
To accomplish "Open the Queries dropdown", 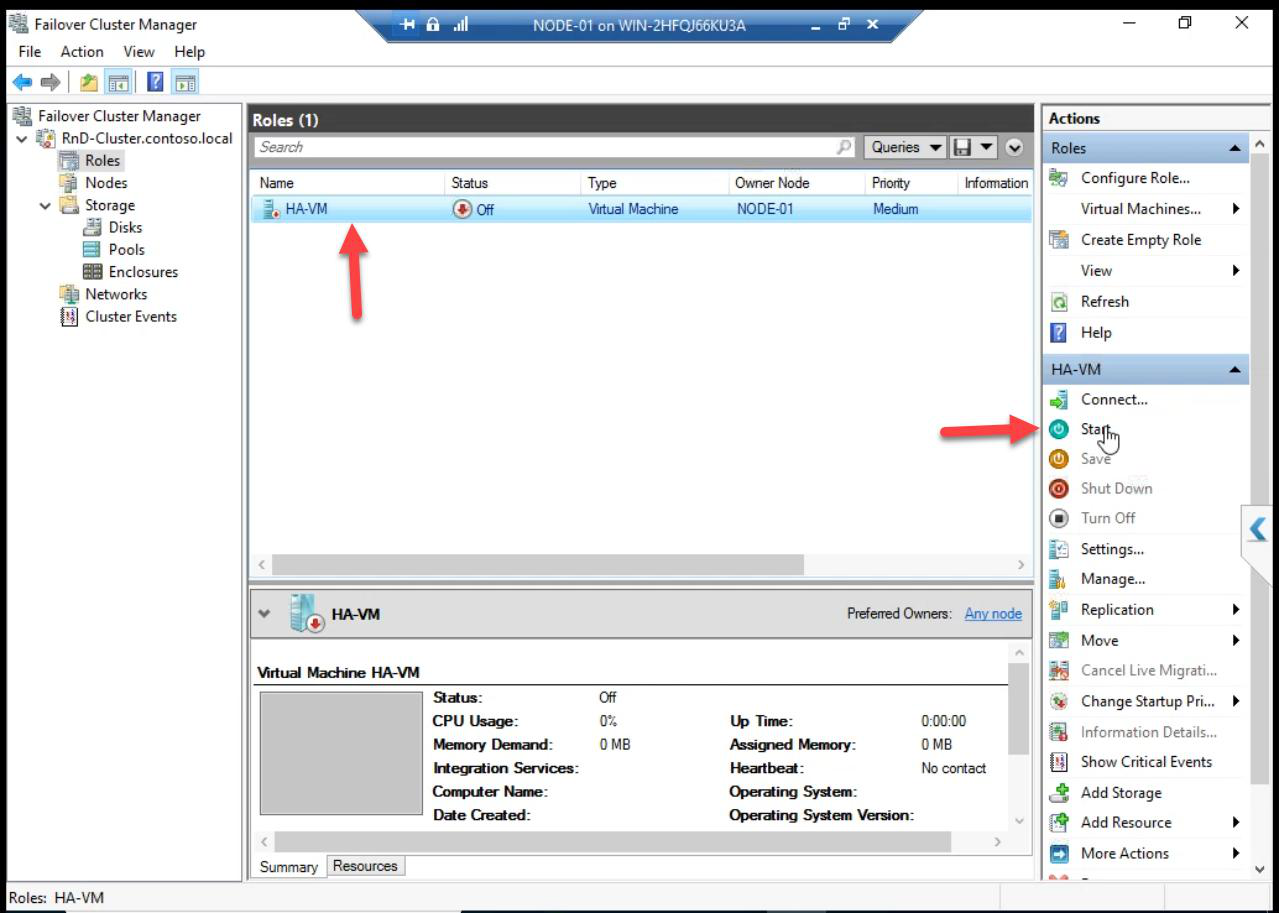I will [905, 147].
